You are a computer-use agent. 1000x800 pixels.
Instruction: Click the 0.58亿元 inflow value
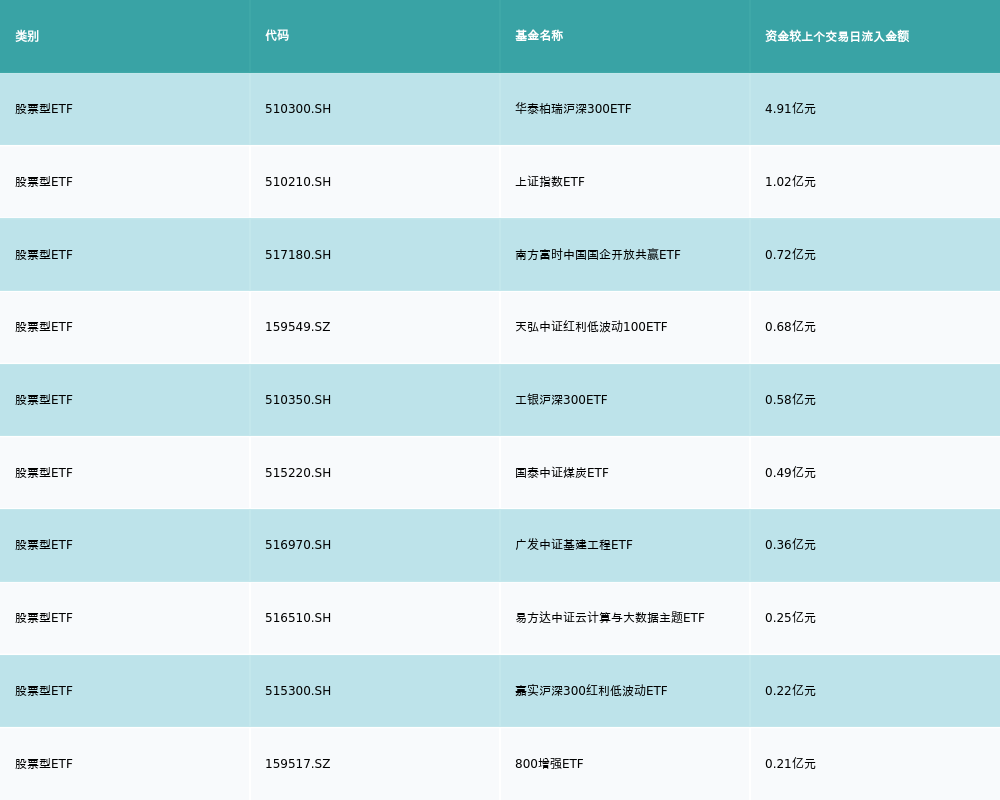click(x=790, y=400)
